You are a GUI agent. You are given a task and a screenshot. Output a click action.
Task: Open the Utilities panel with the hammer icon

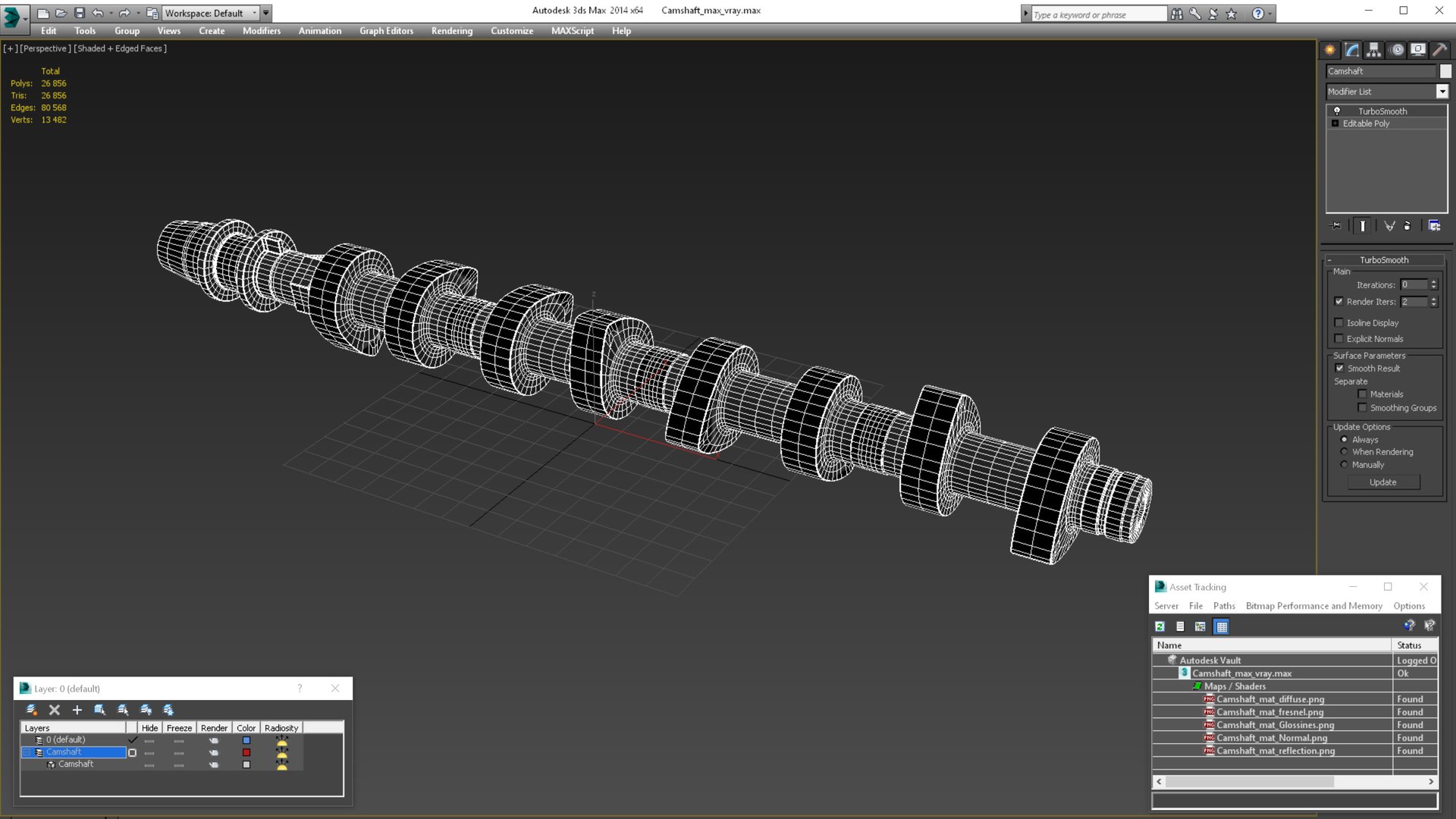coord(1439,50)
